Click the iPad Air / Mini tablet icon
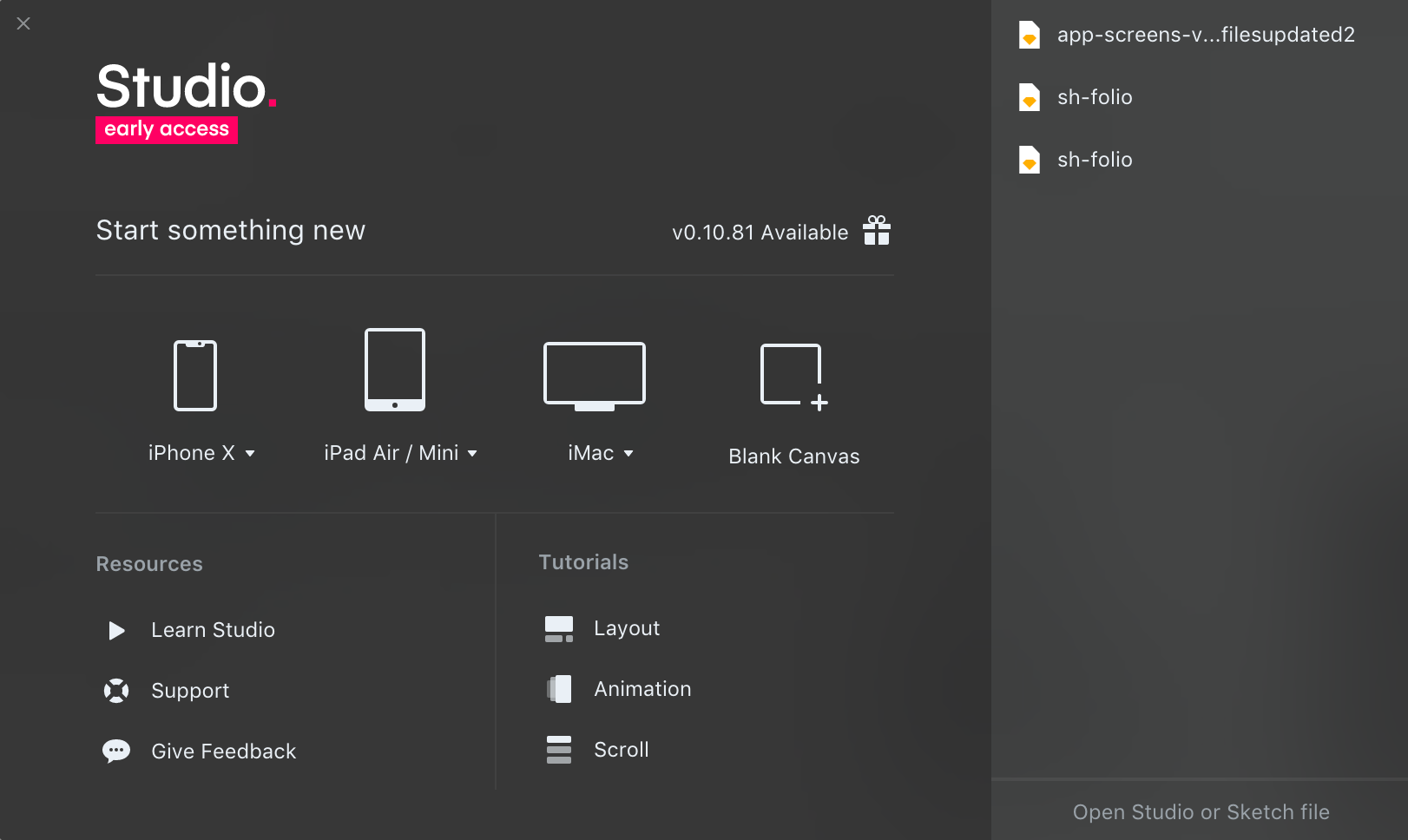Viewport: 1408px width, 840px height. (x=395, y=370)
